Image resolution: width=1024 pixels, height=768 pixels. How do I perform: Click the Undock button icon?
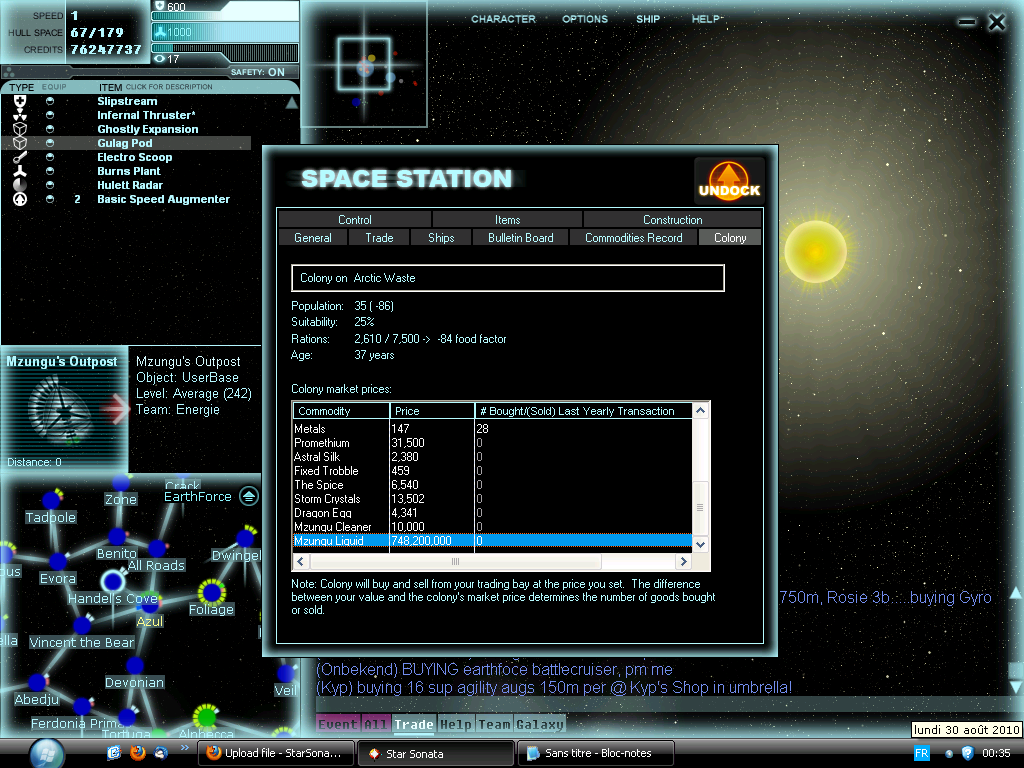click(x=729, y=181)
